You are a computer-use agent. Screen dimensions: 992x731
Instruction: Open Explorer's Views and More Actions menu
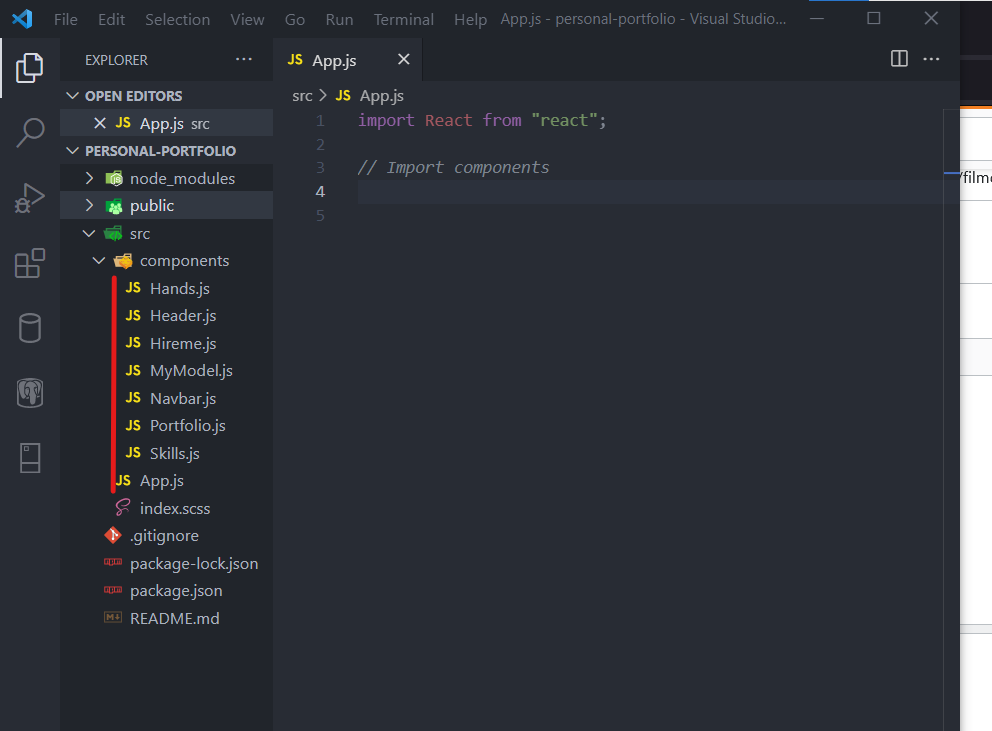pos(243,59)
